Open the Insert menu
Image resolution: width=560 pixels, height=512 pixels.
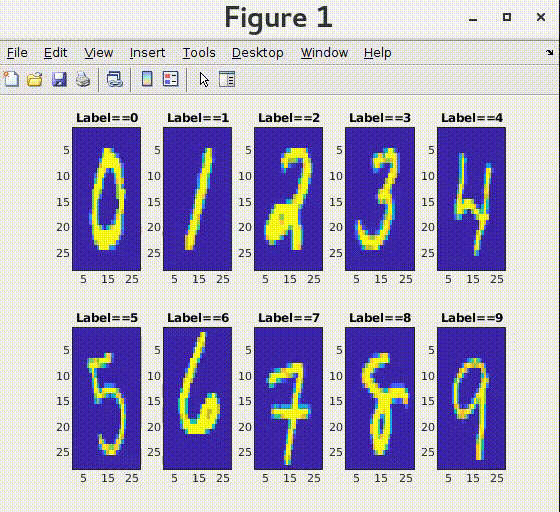click(147, 53)
